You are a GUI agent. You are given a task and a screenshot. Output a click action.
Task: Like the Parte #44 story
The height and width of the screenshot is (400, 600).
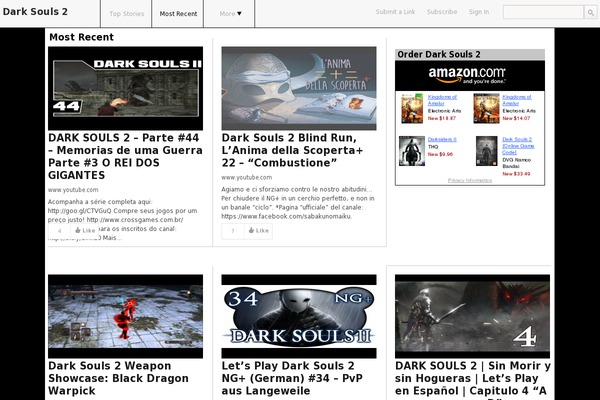(85, 230)
